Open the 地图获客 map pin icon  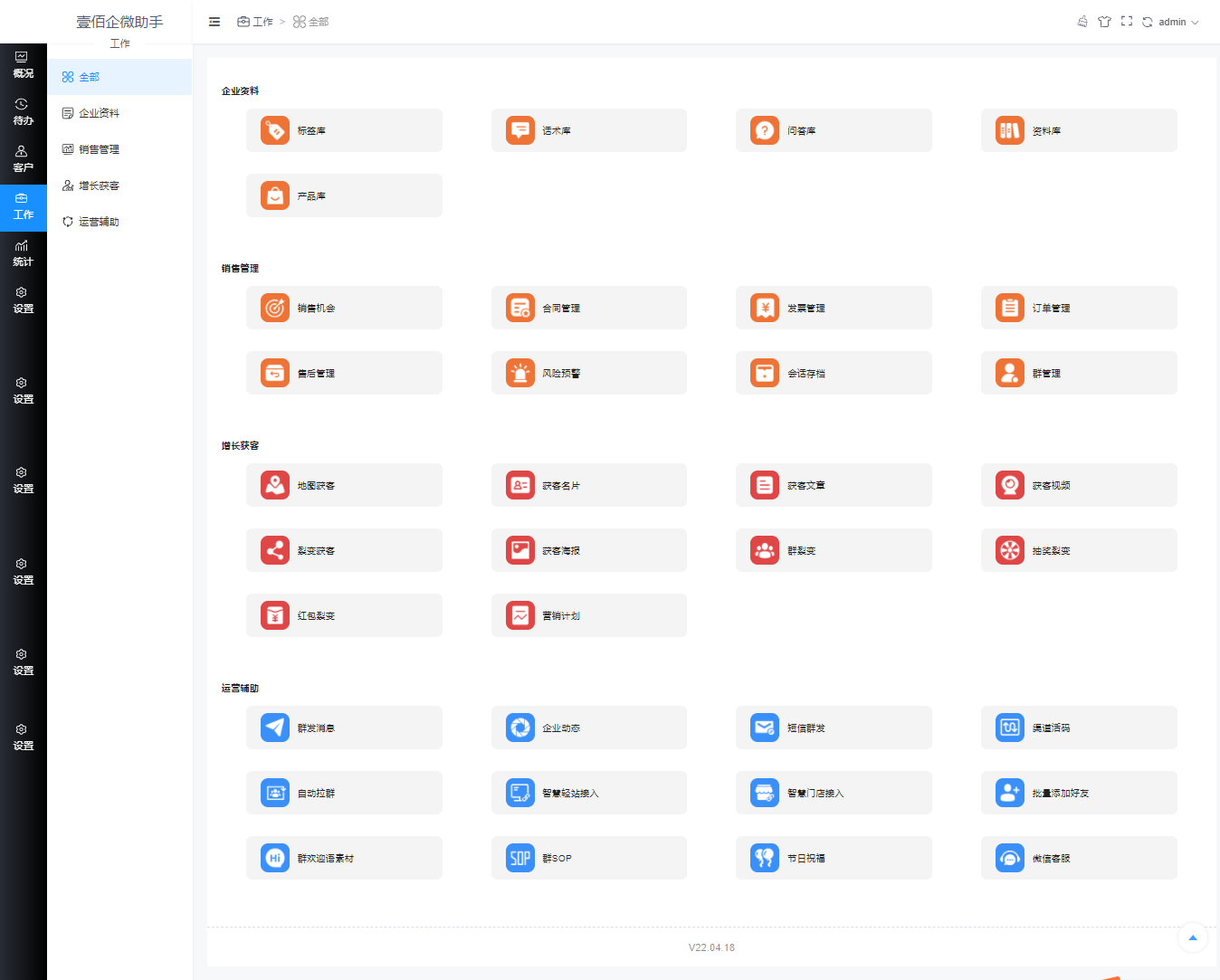275,485
